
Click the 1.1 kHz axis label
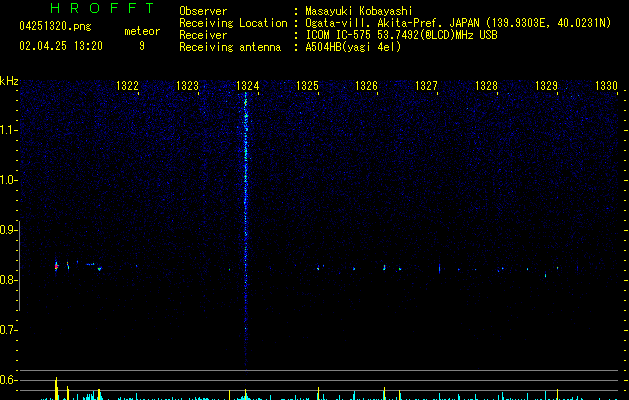coord(8,130)
